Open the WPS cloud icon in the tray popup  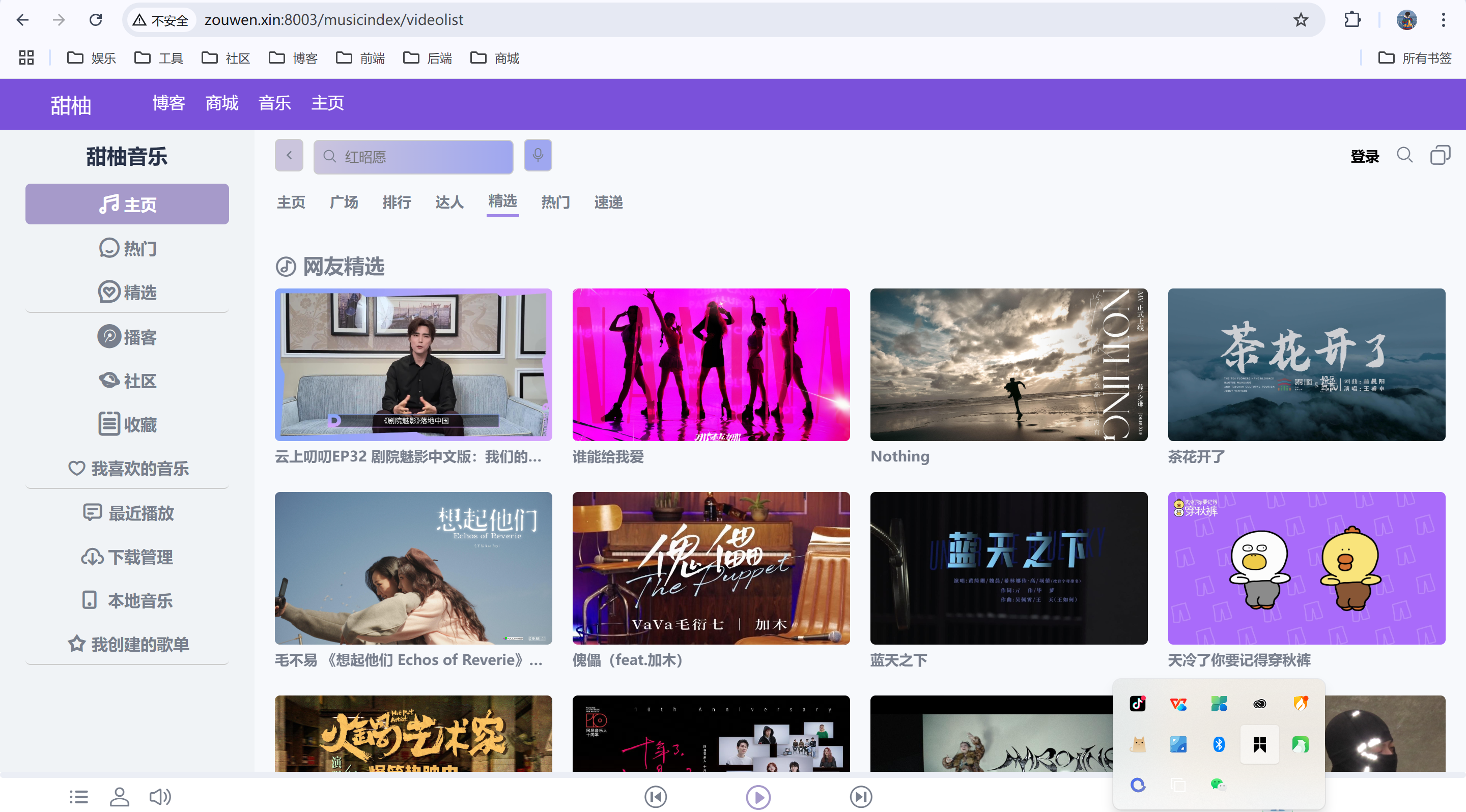pos(1178,704)
